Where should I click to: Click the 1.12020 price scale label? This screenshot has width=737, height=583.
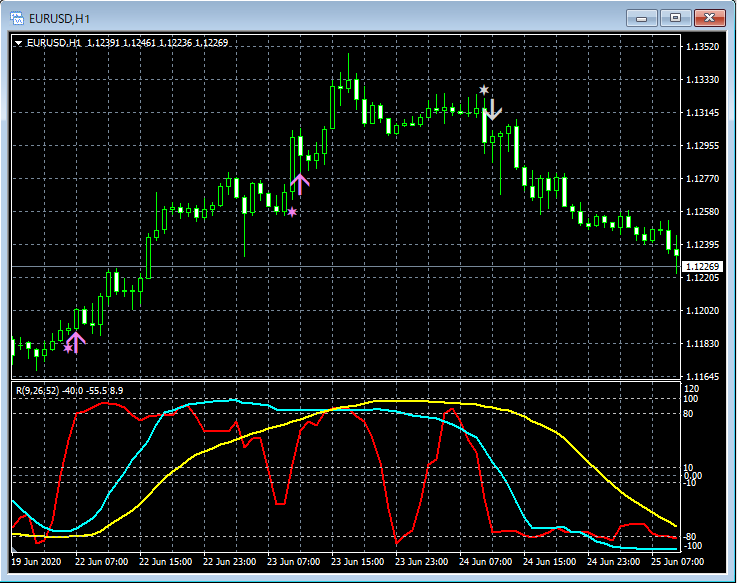(702, 310)
